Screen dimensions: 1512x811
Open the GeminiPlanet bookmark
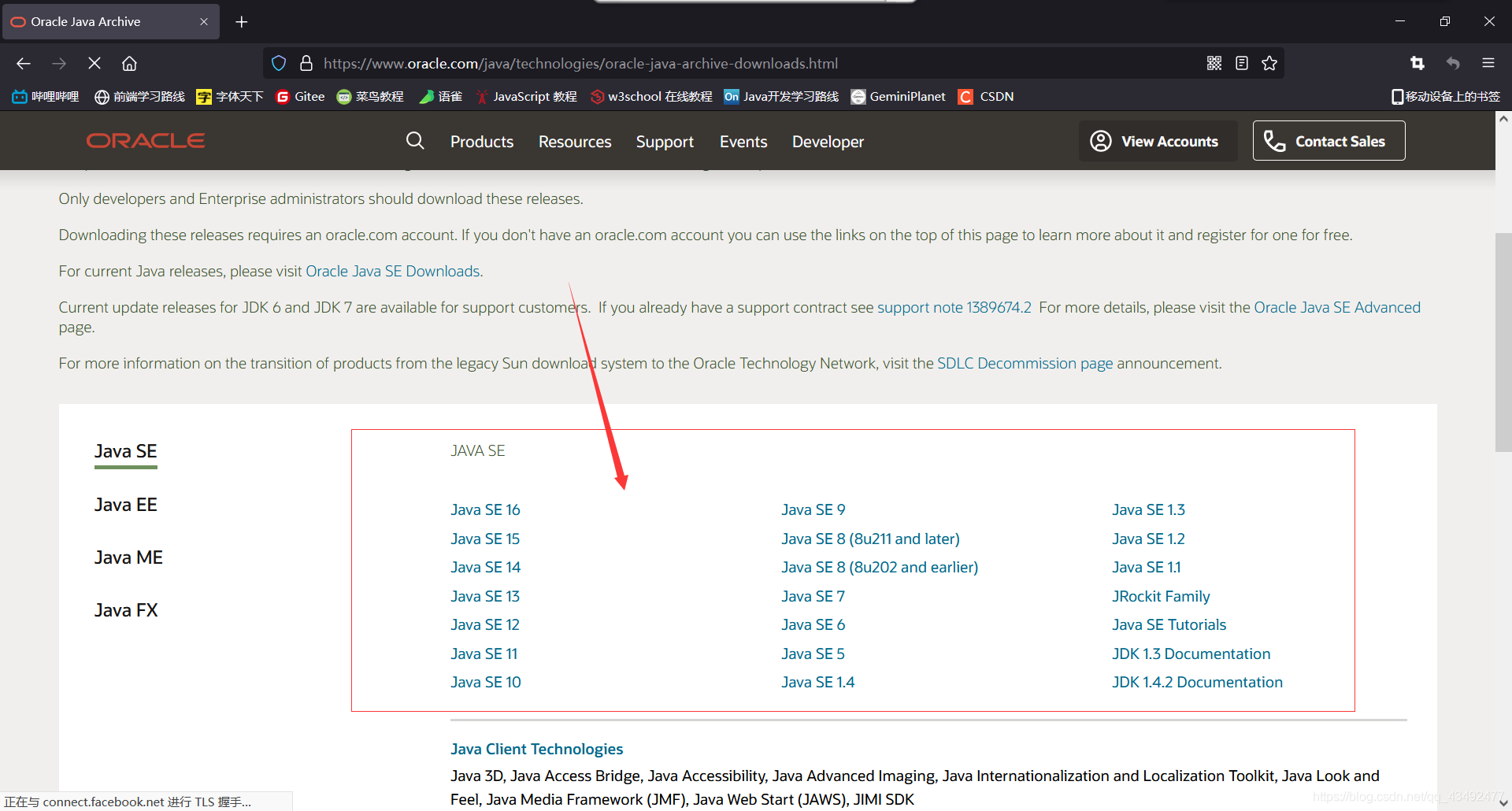[x=898, y=96]
